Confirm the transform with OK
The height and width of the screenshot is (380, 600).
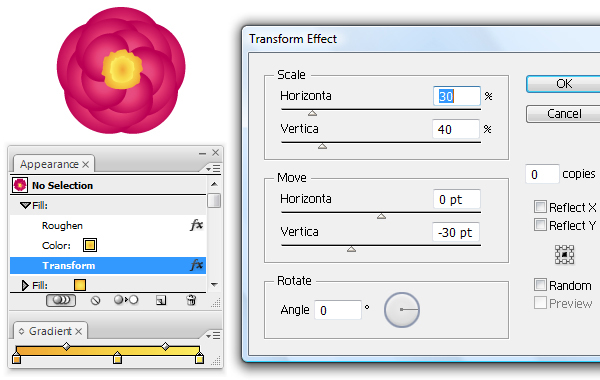point(564,84)
